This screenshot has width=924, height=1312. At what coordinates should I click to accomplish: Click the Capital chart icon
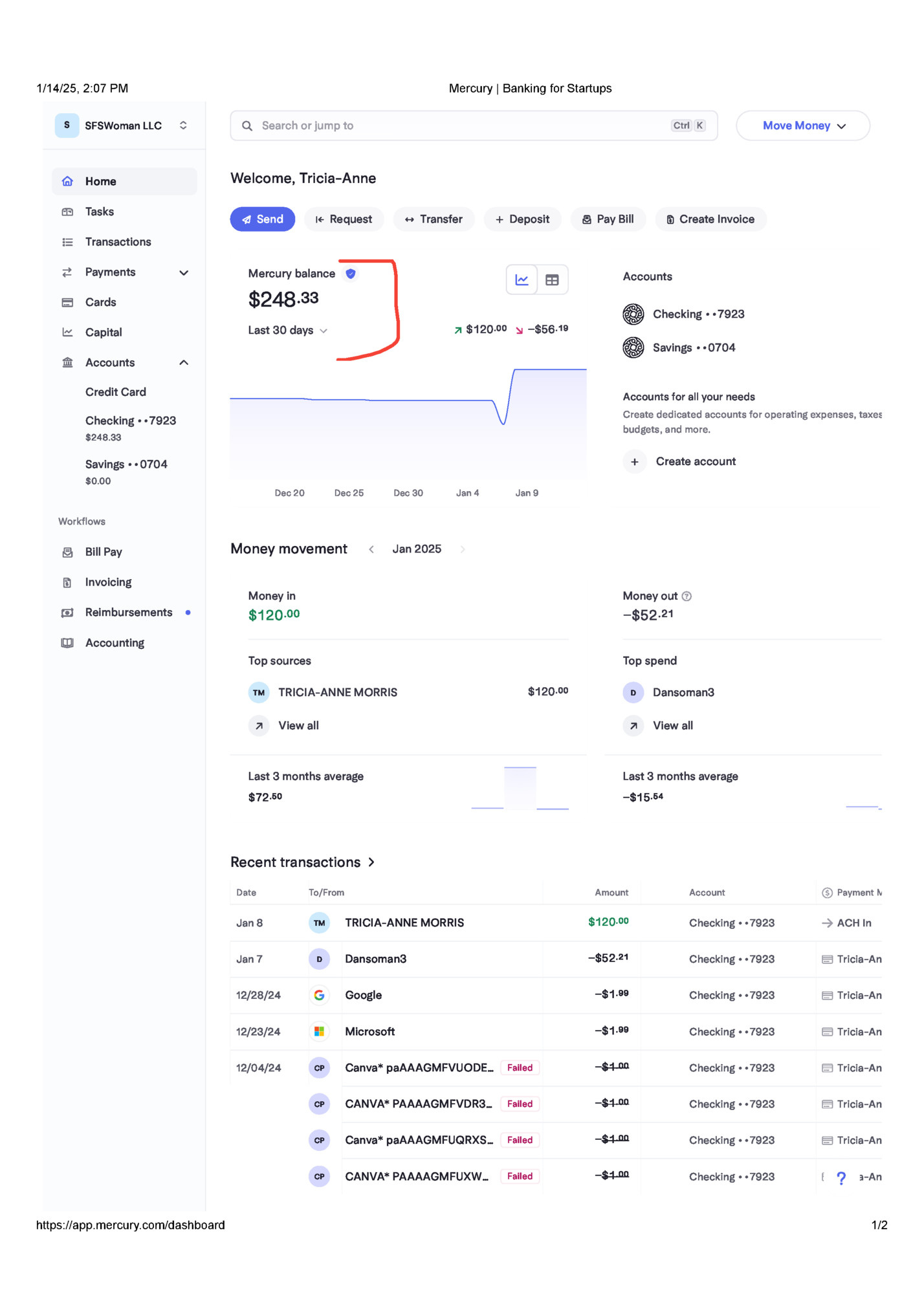click(67, 332)
